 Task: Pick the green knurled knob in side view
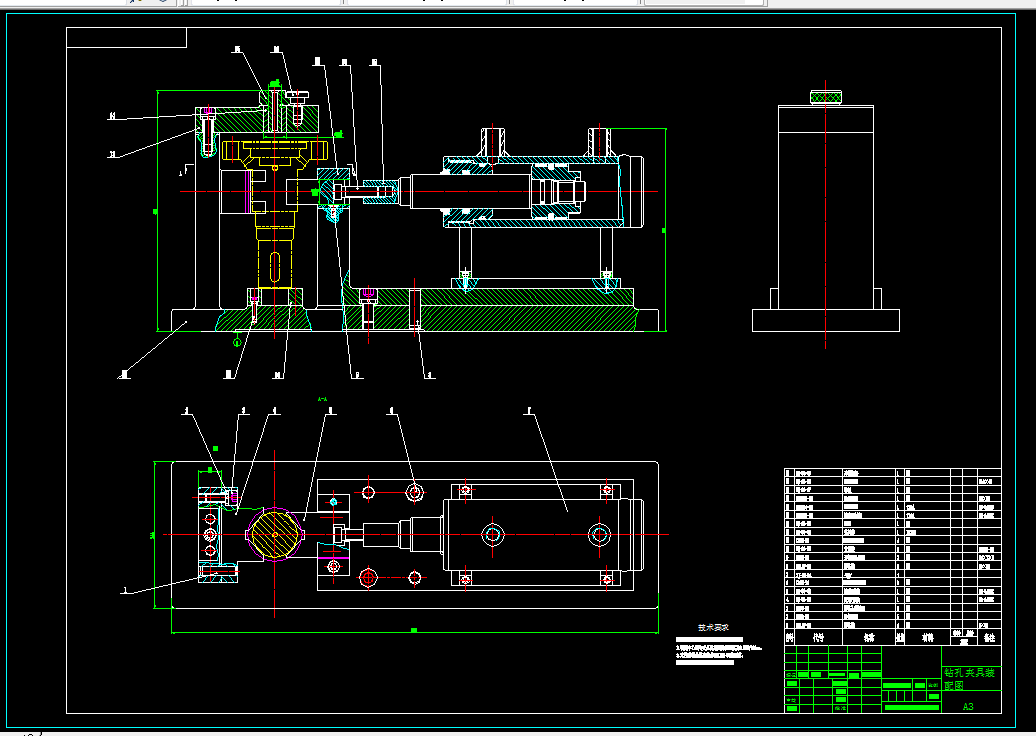pyautogui.click(x=826, y=97)
